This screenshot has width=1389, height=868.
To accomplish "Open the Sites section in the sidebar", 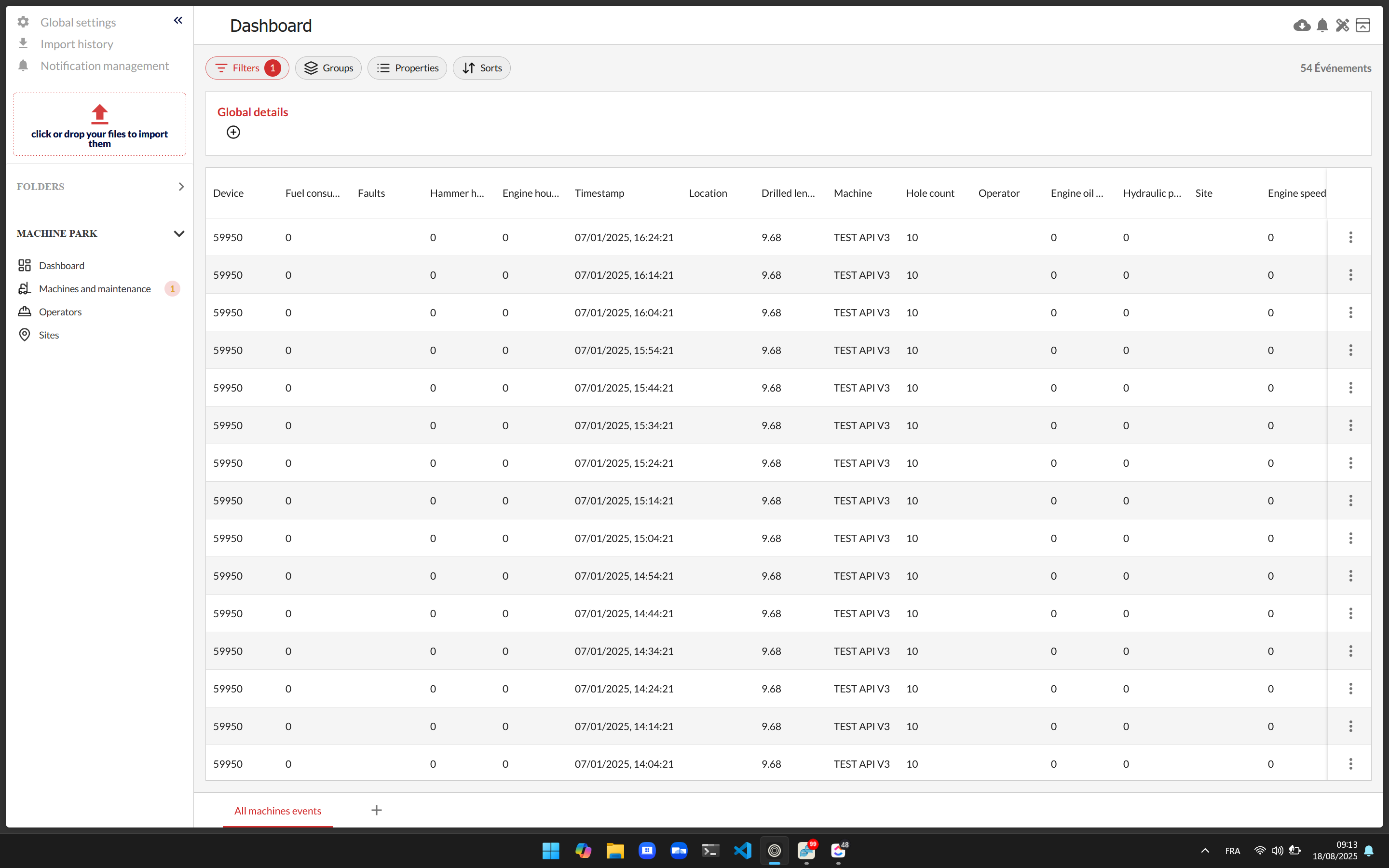I will (48, 335).
